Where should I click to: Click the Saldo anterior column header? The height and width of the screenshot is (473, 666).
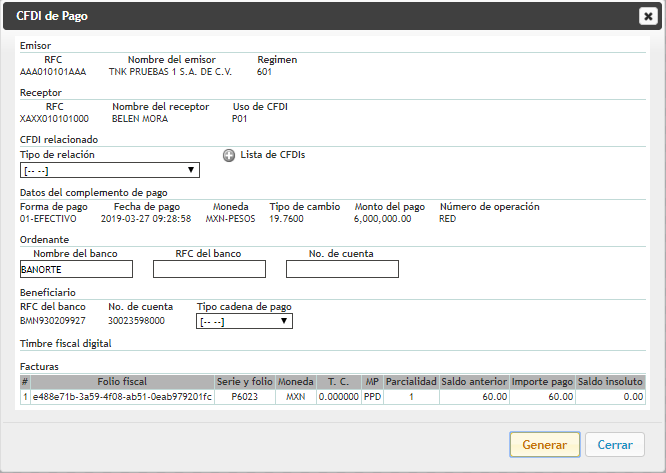pos(474,382)
